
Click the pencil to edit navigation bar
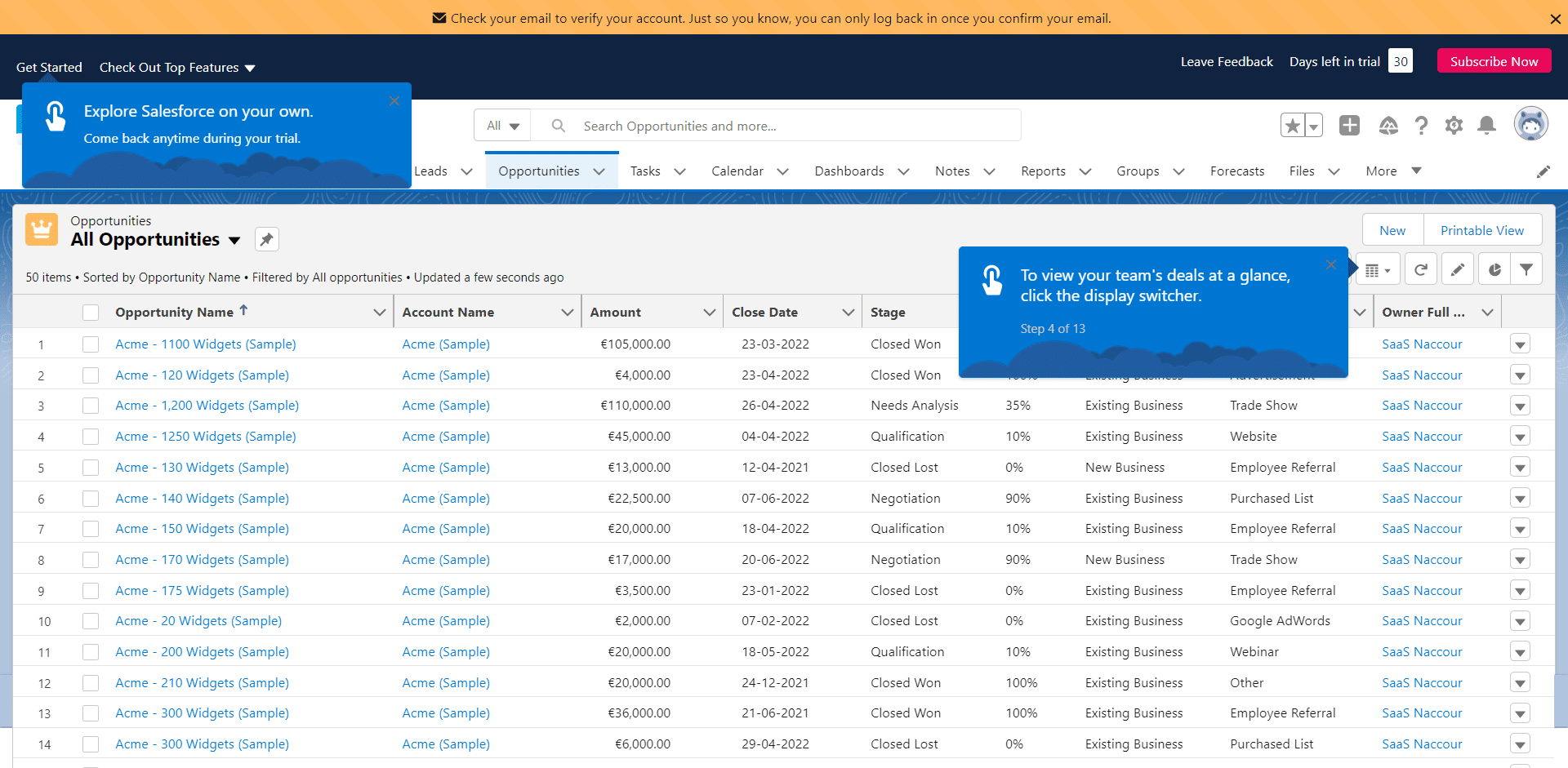point(1543,171)
